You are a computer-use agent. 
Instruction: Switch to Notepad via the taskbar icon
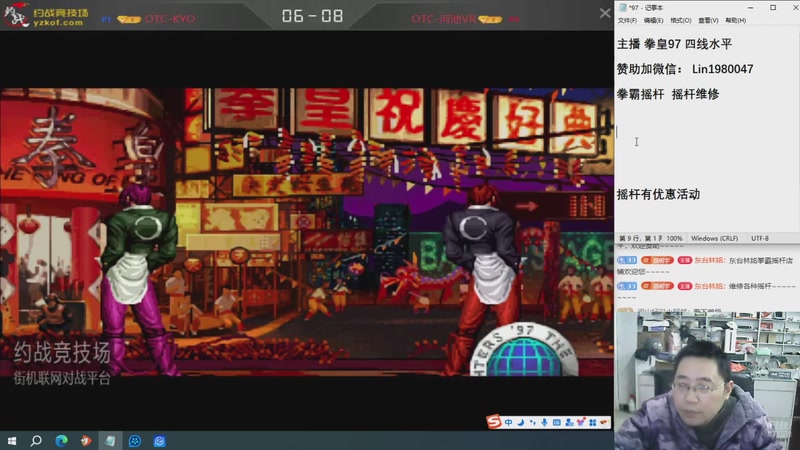click(x=110, y=441)
